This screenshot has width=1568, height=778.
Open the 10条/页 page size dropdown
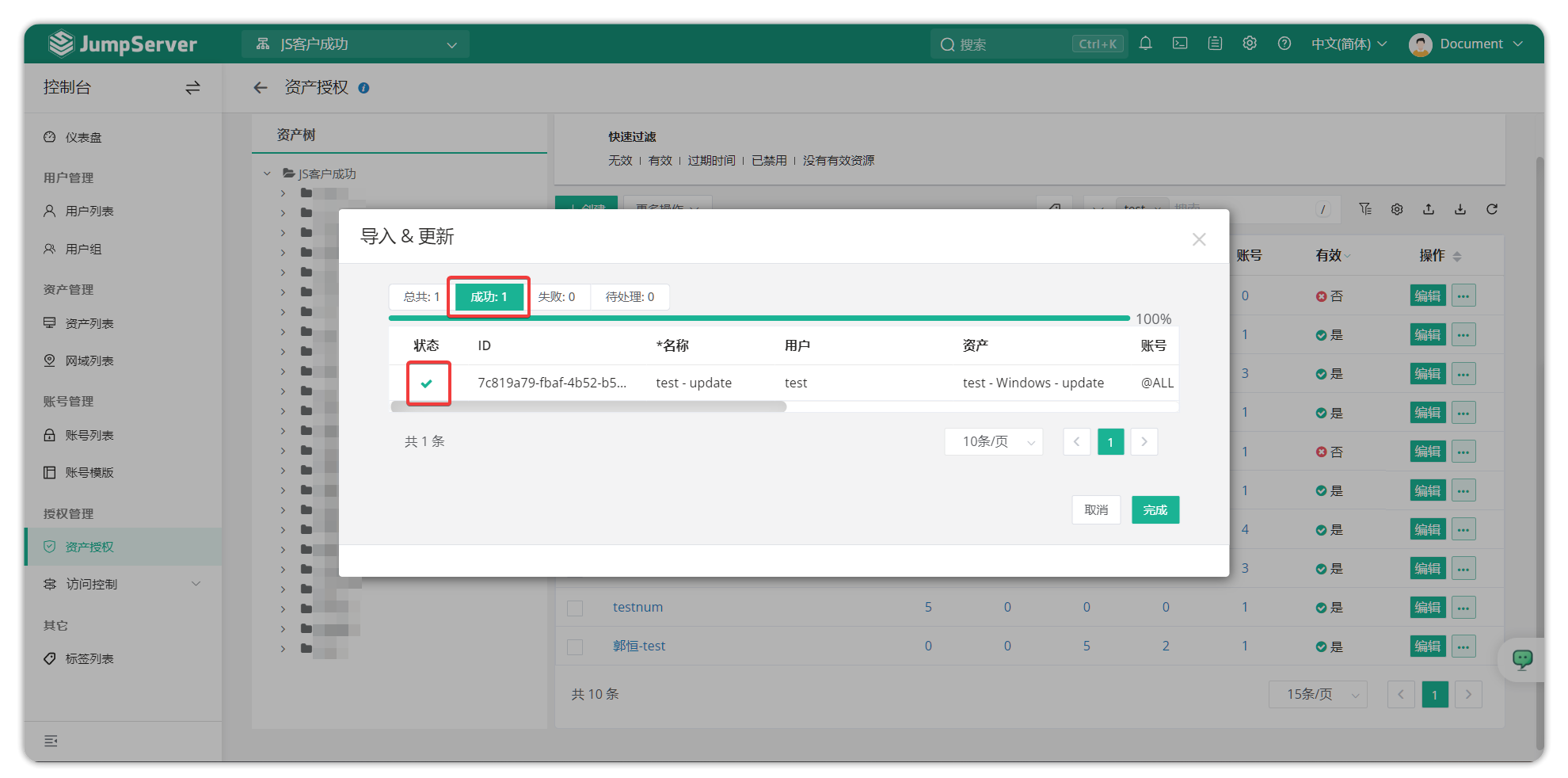click(x=994, y=442)
